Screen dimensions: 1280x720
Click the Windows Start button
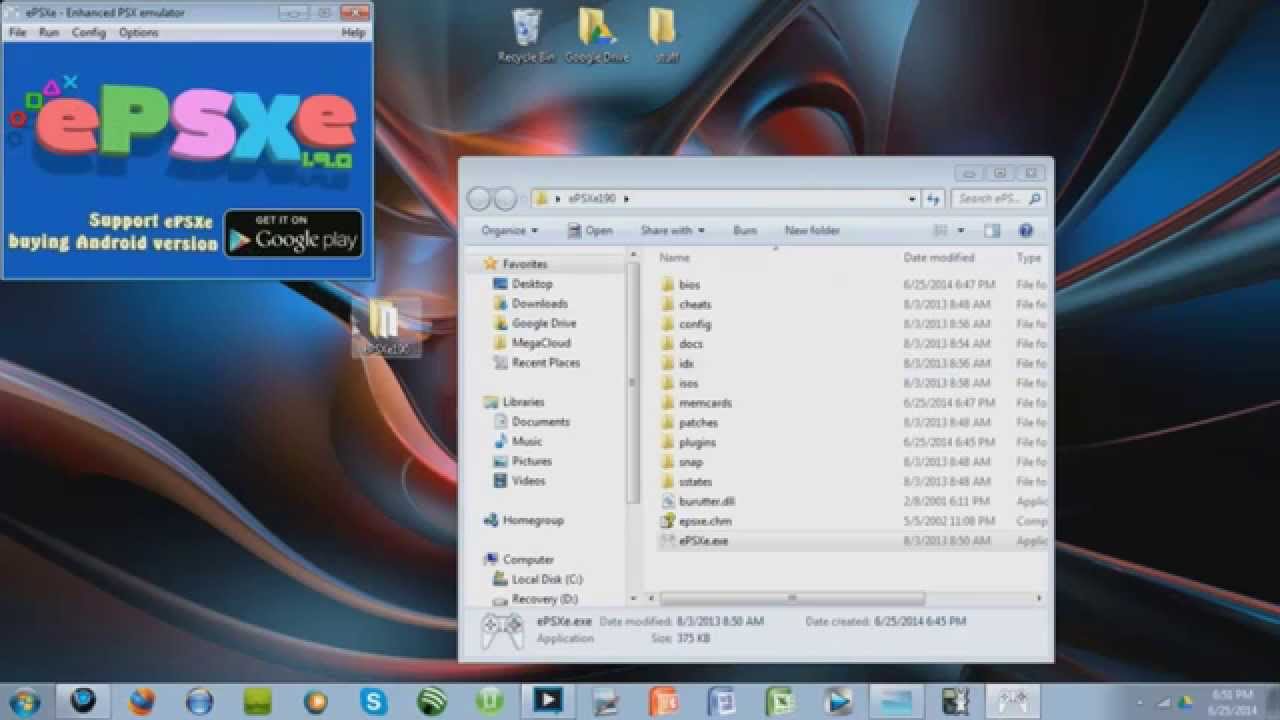23,700
